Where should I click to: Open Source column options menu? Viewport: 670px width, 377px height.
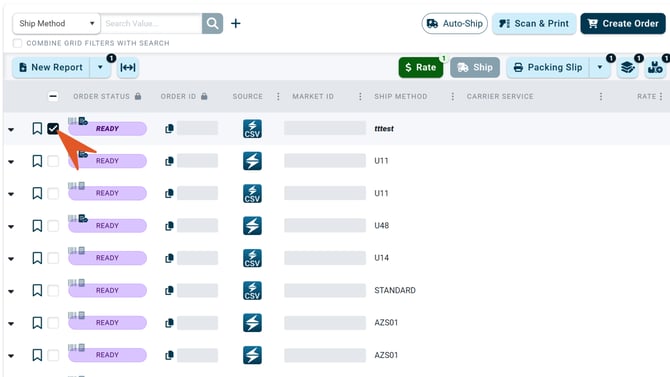tap(278, 96)
